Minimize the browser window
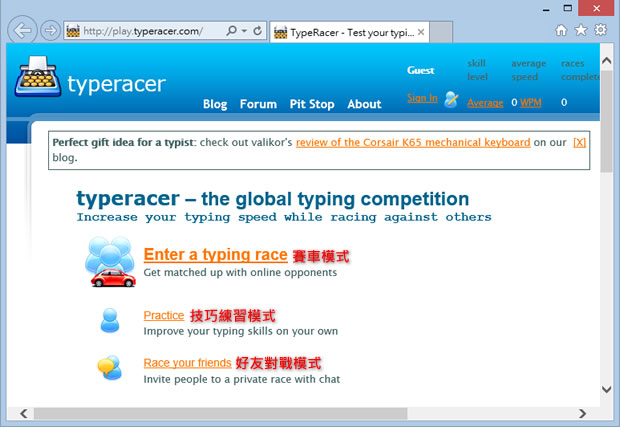 tap(546, 9)
